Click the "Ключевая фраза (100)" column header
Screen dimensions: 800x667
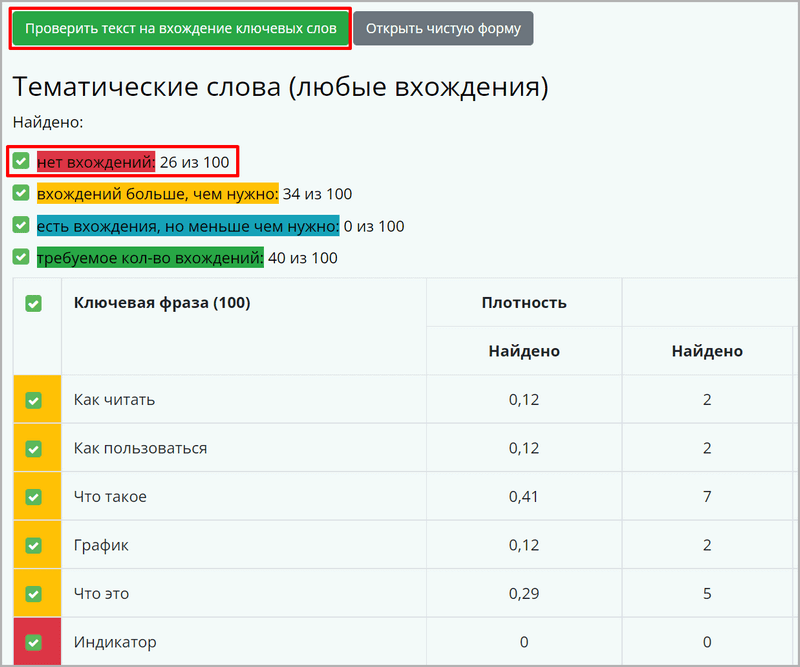[162, 303]
